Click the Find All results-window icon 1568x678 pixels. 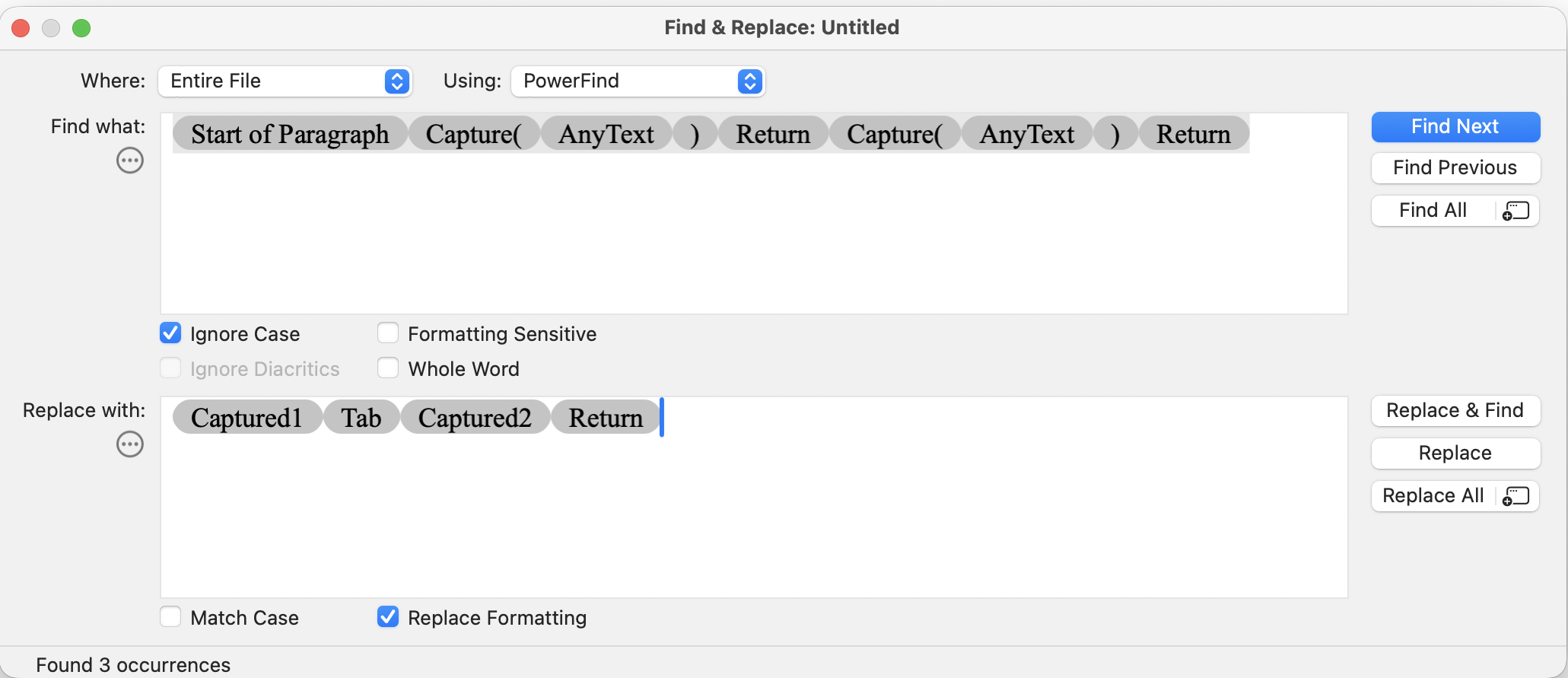pyautogui.click(x=1516, y=211)
